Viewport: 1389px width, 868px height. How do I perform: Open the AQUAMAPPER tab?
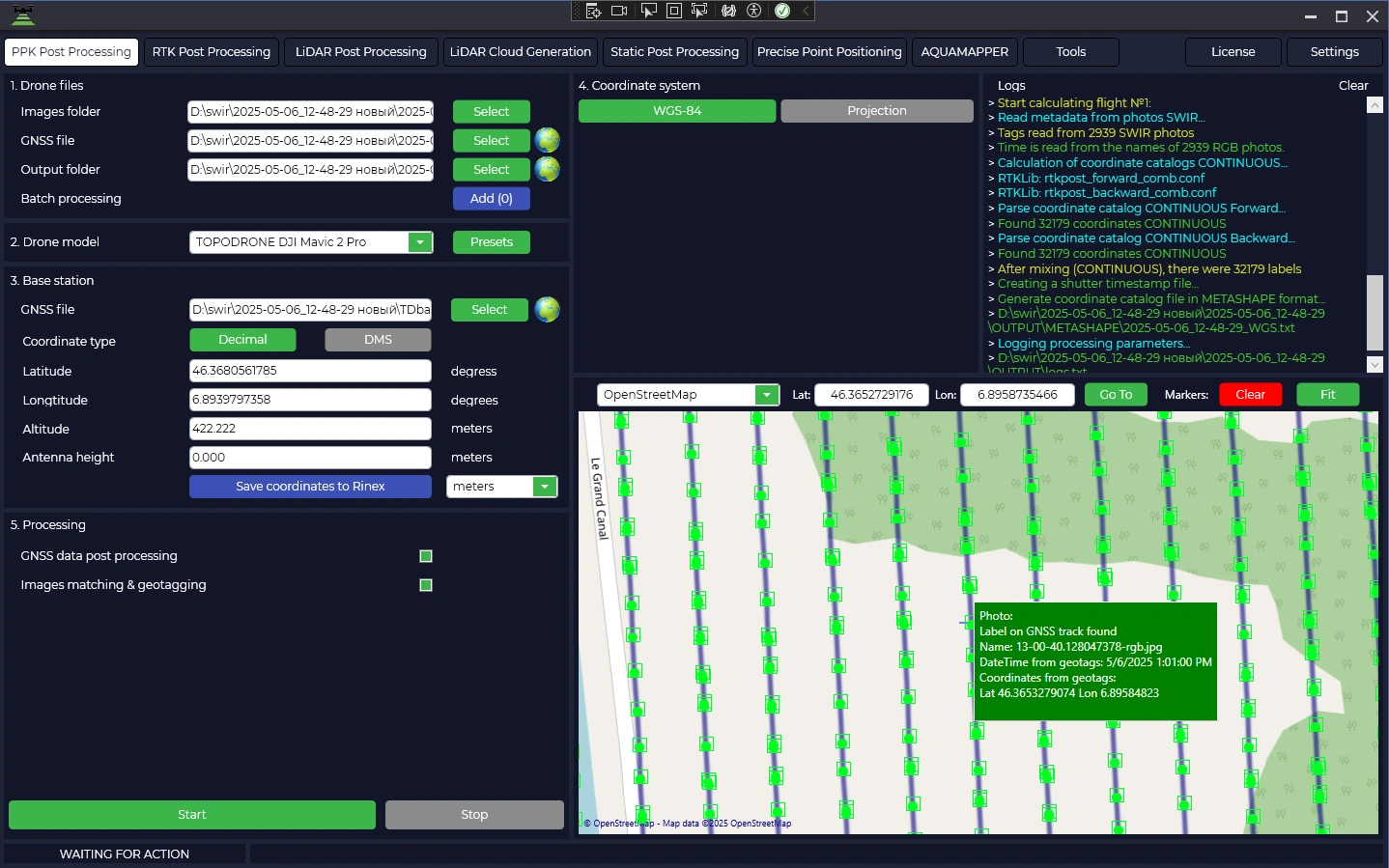(964, 52)
